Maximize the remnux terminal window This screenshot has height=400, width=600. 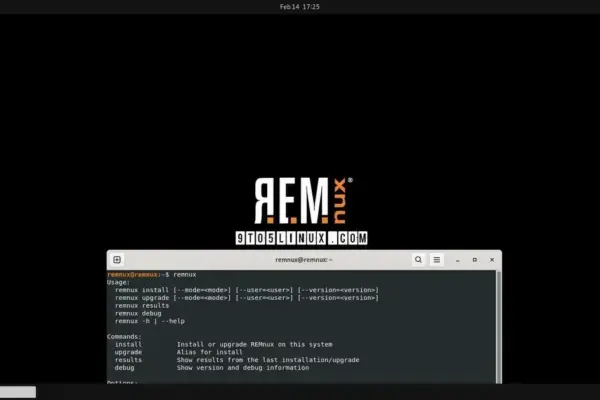point(474,260)
